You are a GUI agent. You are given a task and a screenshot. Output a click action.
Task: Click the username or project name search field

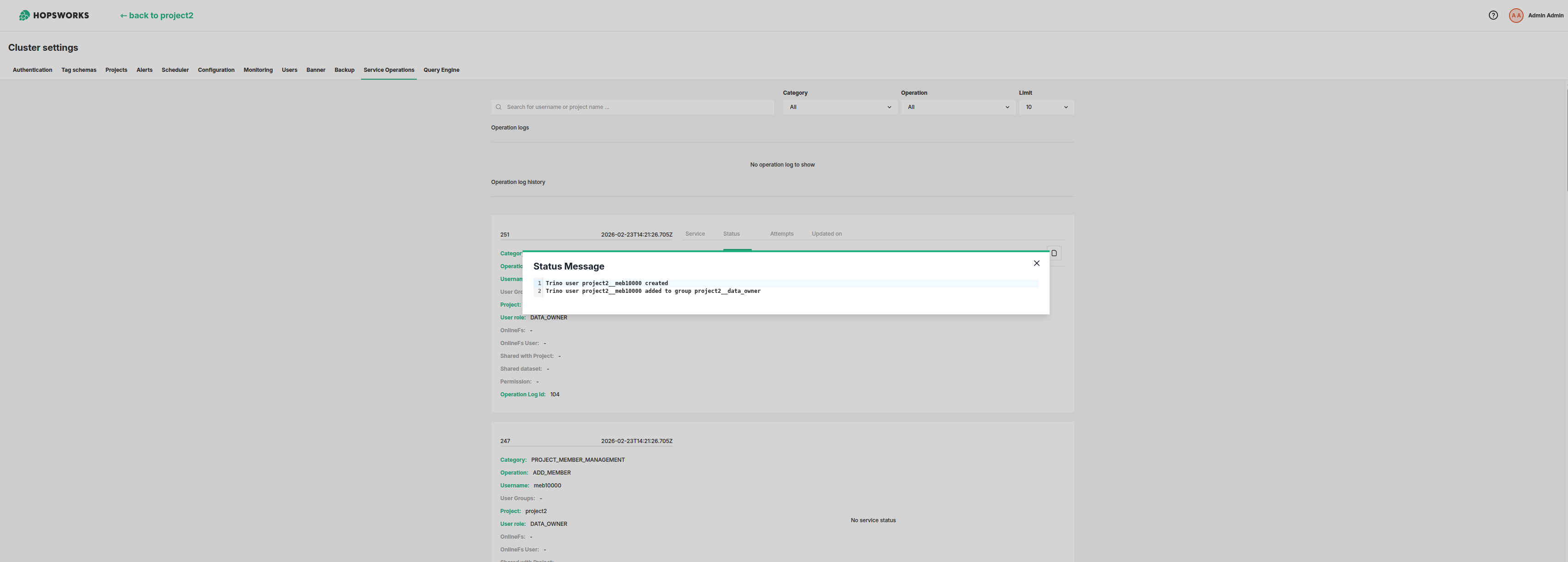pos(633,107)
